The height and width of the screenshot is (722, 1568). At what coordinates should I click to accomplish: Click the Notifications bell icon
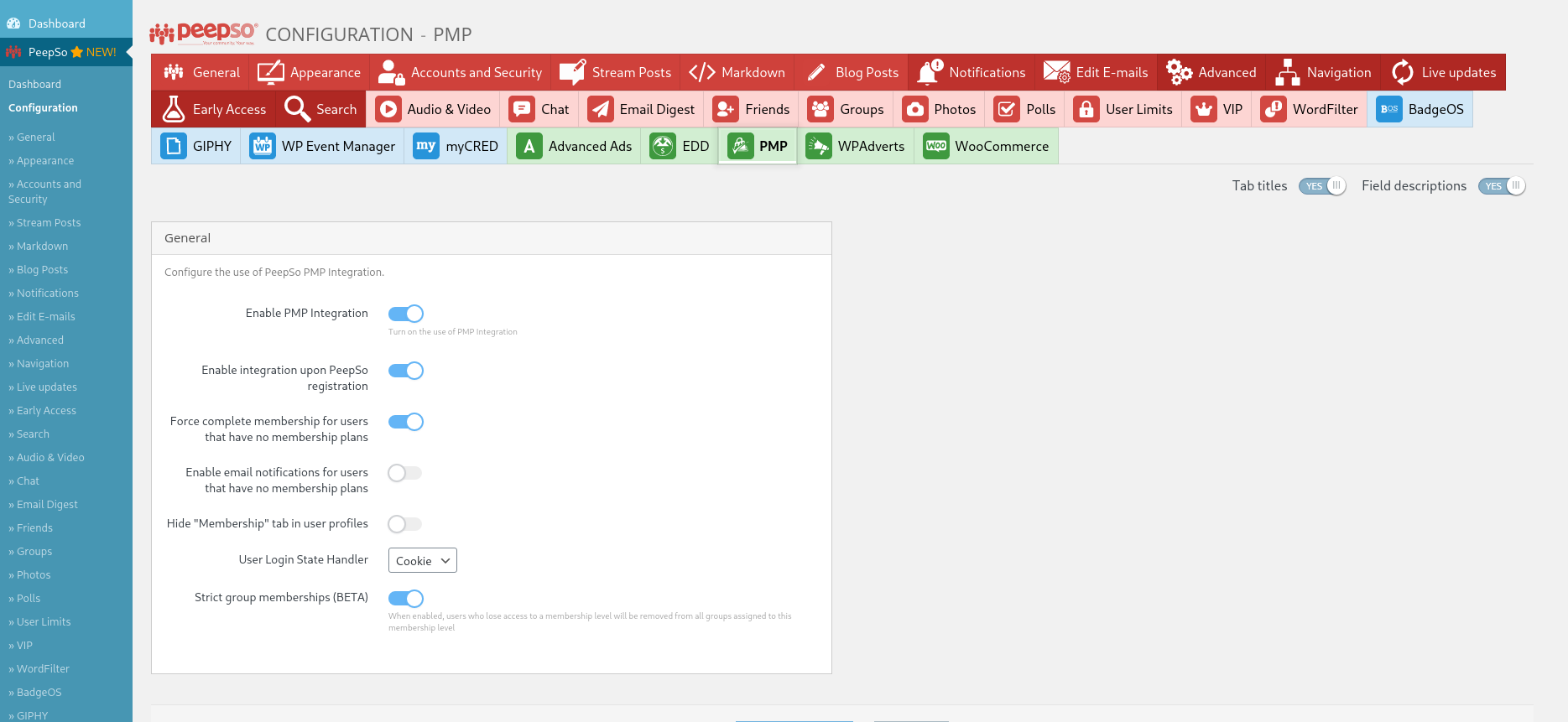pos(930,72)
